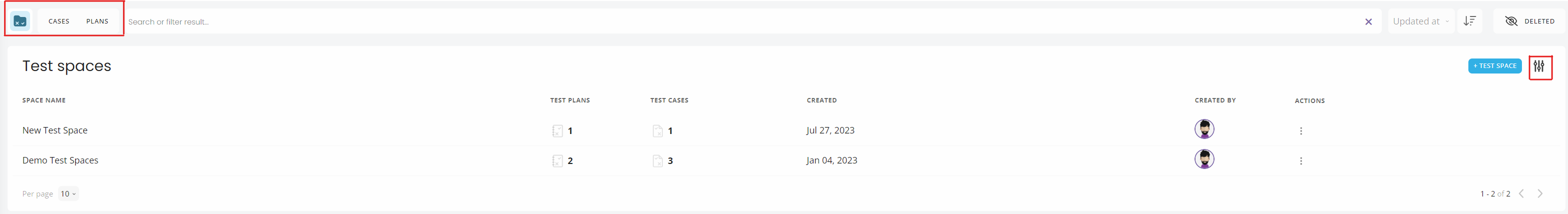1568x214 pixels.
Task: Open the Plans tab
Action: coord(98,21)
